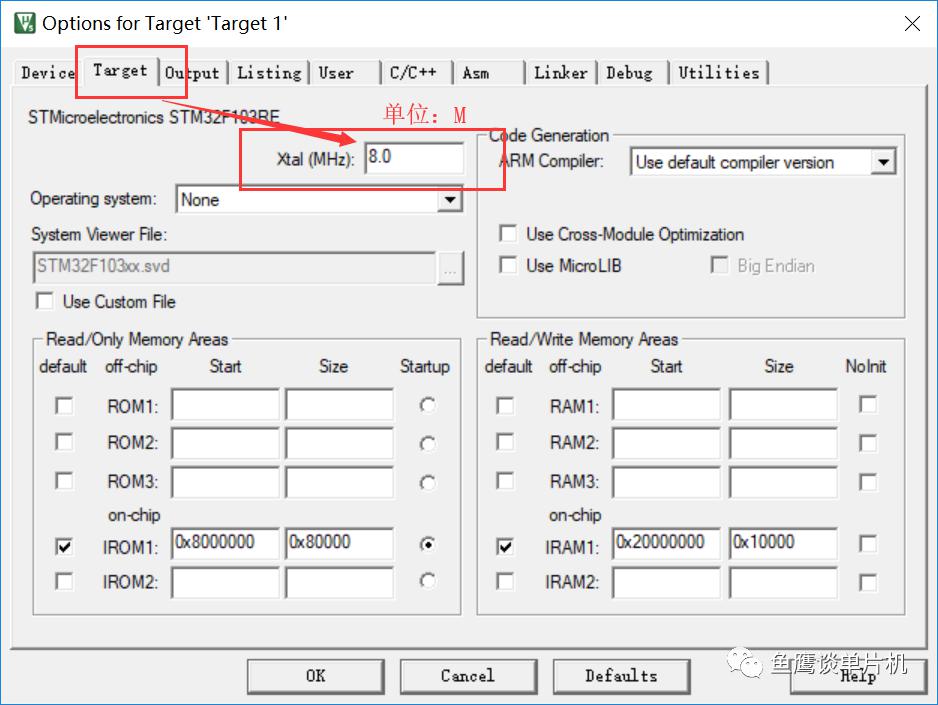Click the Cancel button

pyautogui.click(x=468, y=676)
